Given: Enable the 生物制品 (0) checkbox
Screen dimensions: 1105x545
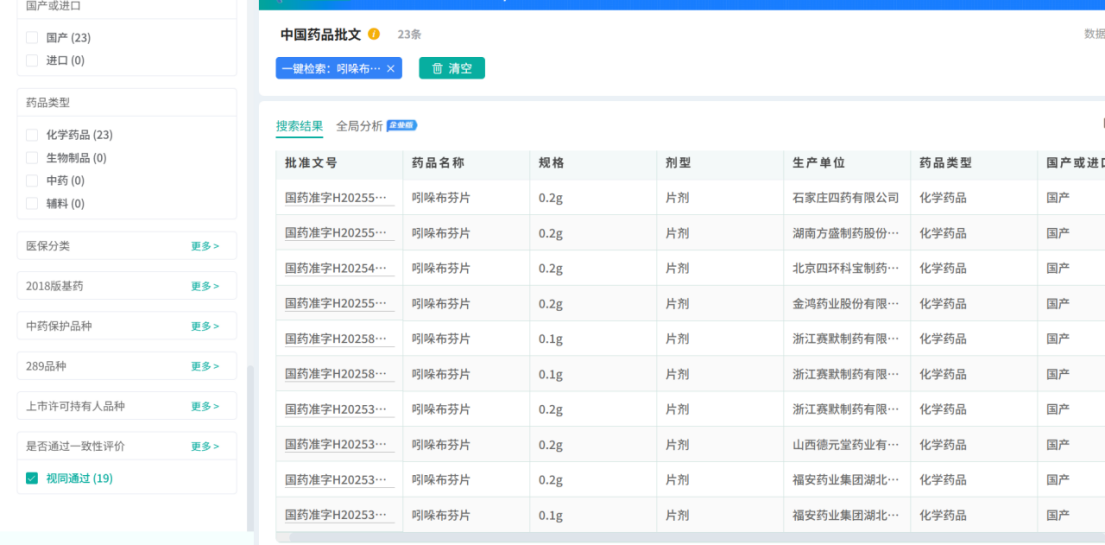Looking at the screenshot, I should coord(32,158).
